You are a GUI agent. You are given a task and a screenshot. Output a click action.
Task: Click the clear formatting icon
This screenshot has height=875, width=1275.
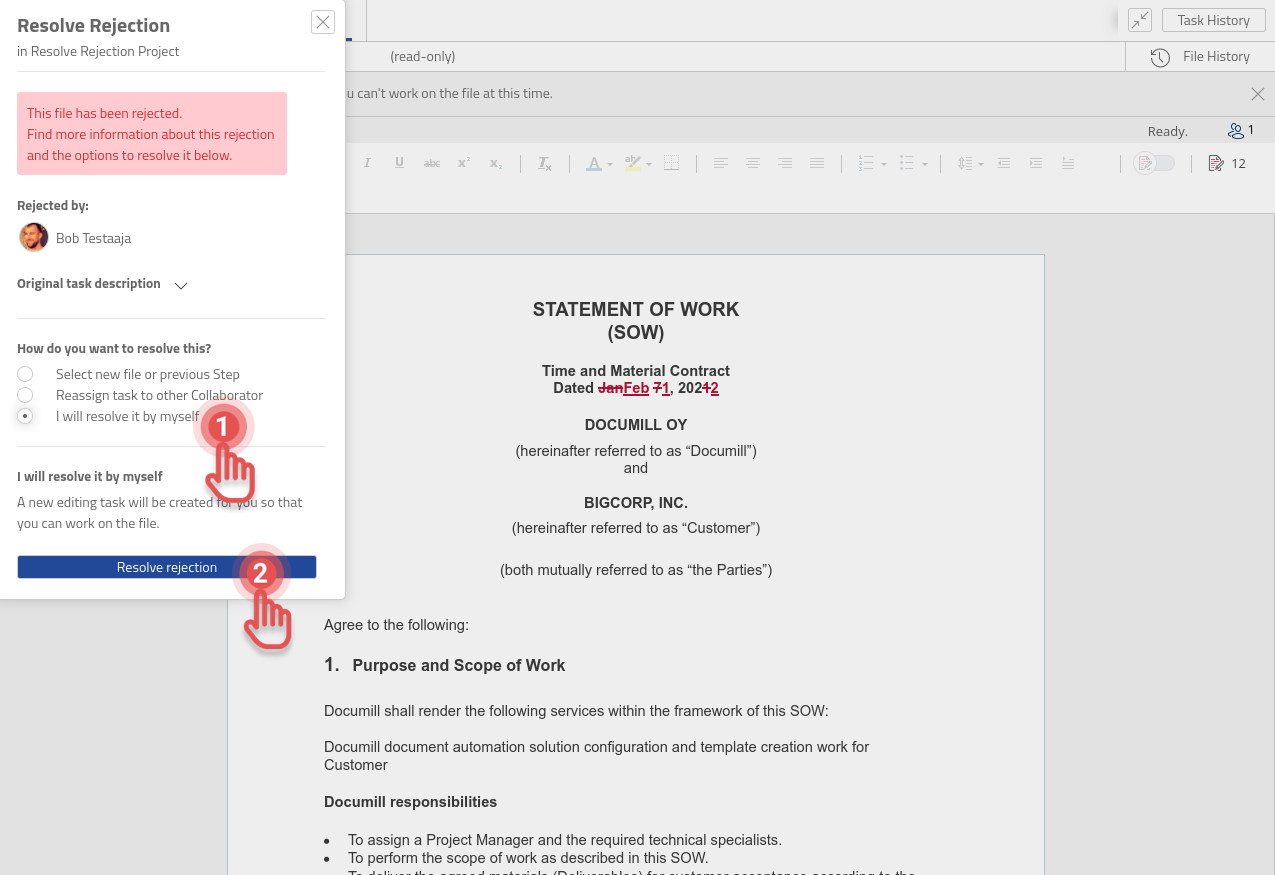coord(544,163)
